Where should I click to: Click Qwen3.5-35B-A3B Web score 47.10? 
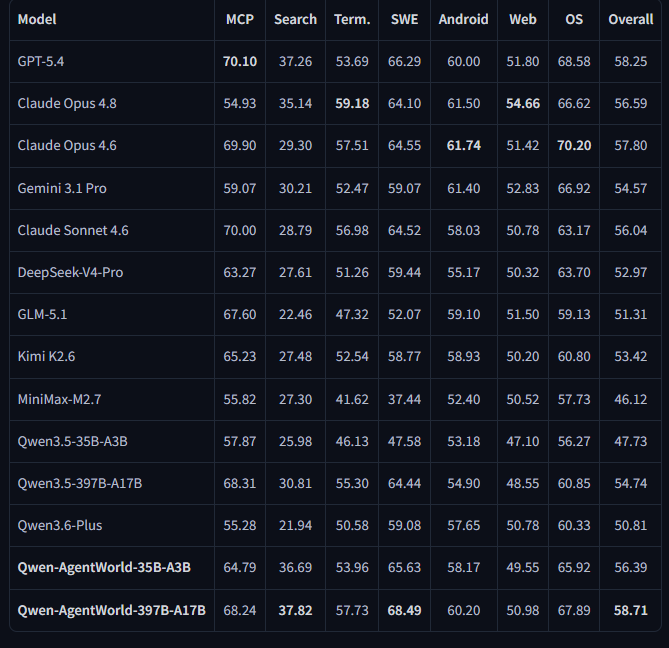523,441
